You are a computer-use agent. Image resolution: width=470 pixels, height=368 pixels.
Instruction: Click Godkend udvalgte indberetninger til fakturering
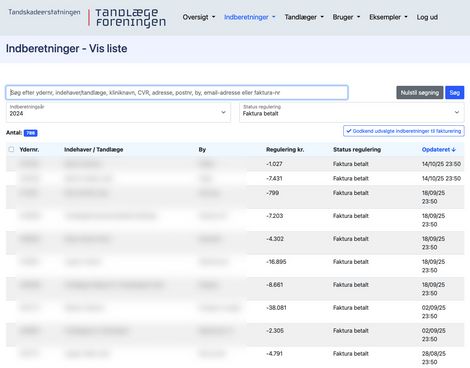pyautogui.click(x=404, y=131)
